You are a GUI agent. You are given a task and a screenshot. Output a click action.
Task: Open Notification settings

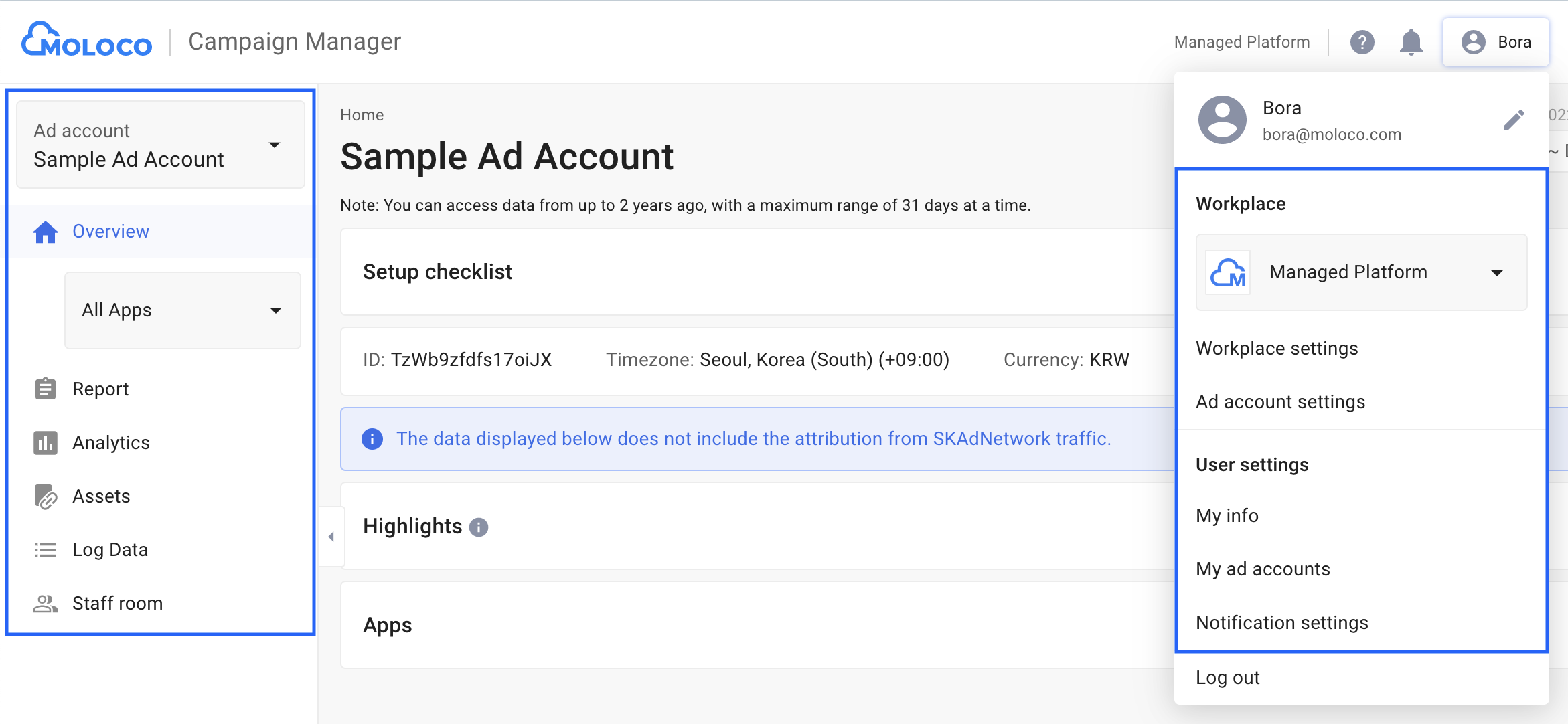point(1282,622)
